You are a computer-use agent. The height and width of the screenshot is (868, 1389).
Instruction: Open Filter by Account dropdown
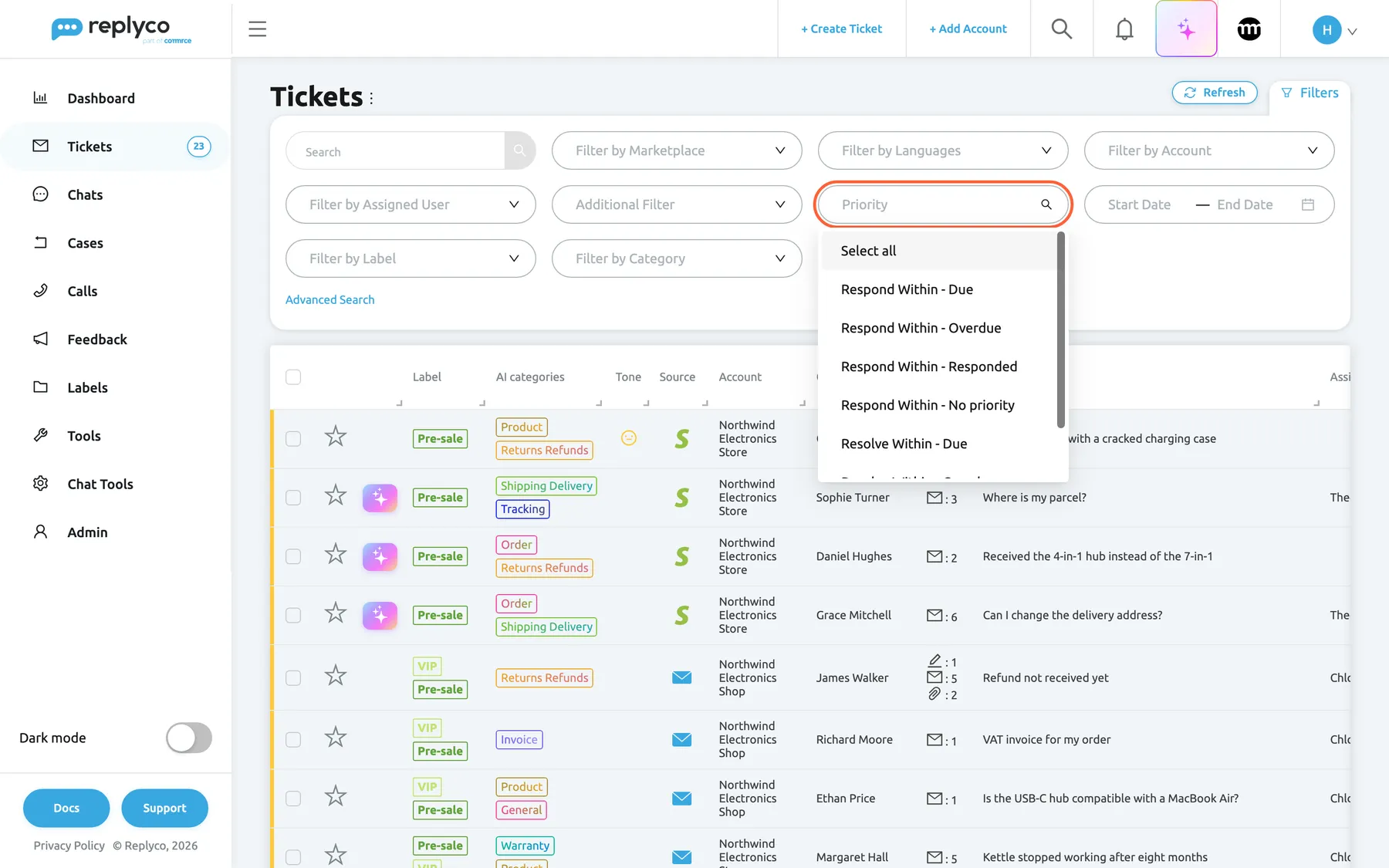[1209, 150]
